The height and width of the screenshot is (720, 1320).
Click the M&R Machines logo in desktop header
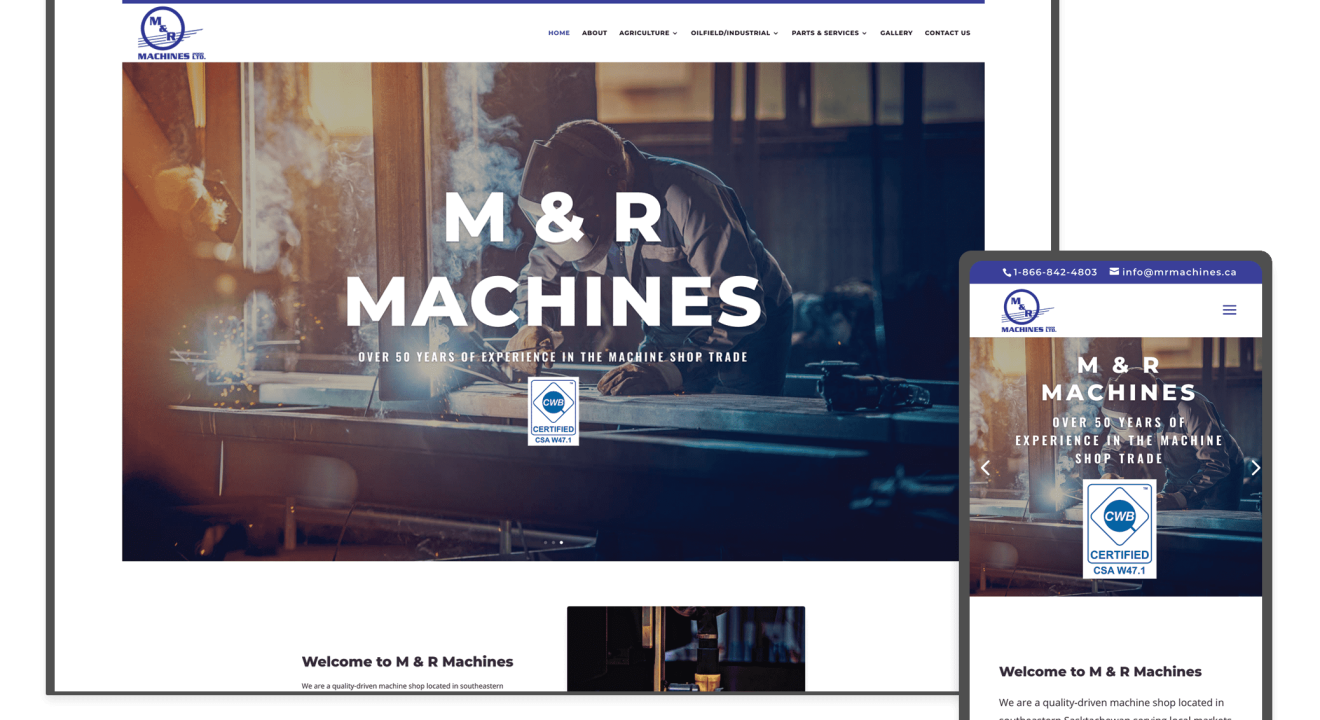click(x=171, y=33)
